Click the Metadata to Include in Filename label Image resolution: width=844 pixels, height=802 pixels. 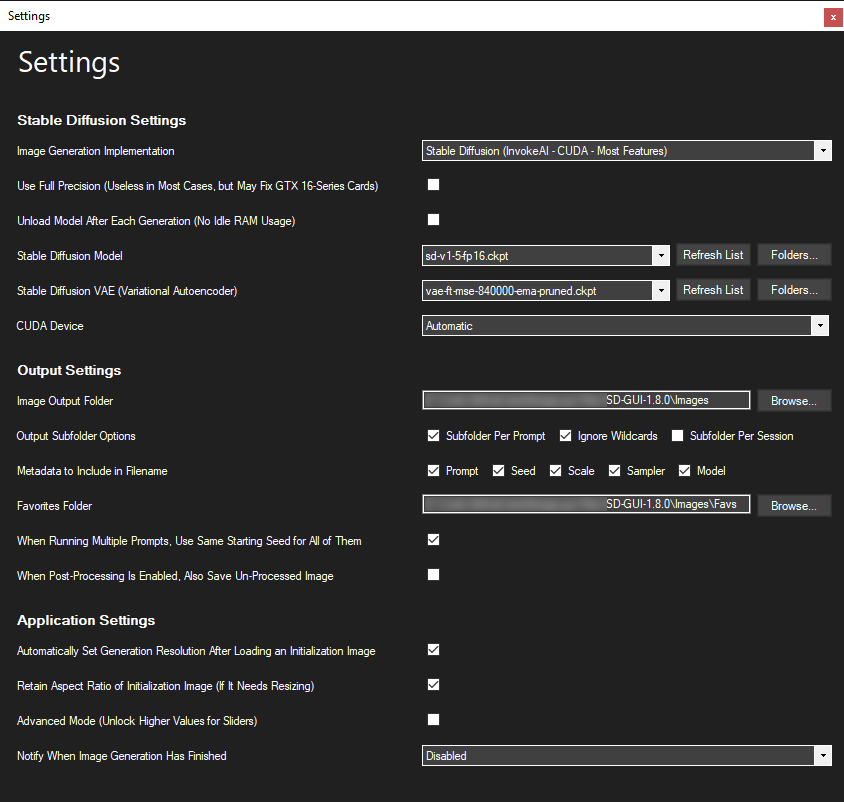tap(92, 471)
